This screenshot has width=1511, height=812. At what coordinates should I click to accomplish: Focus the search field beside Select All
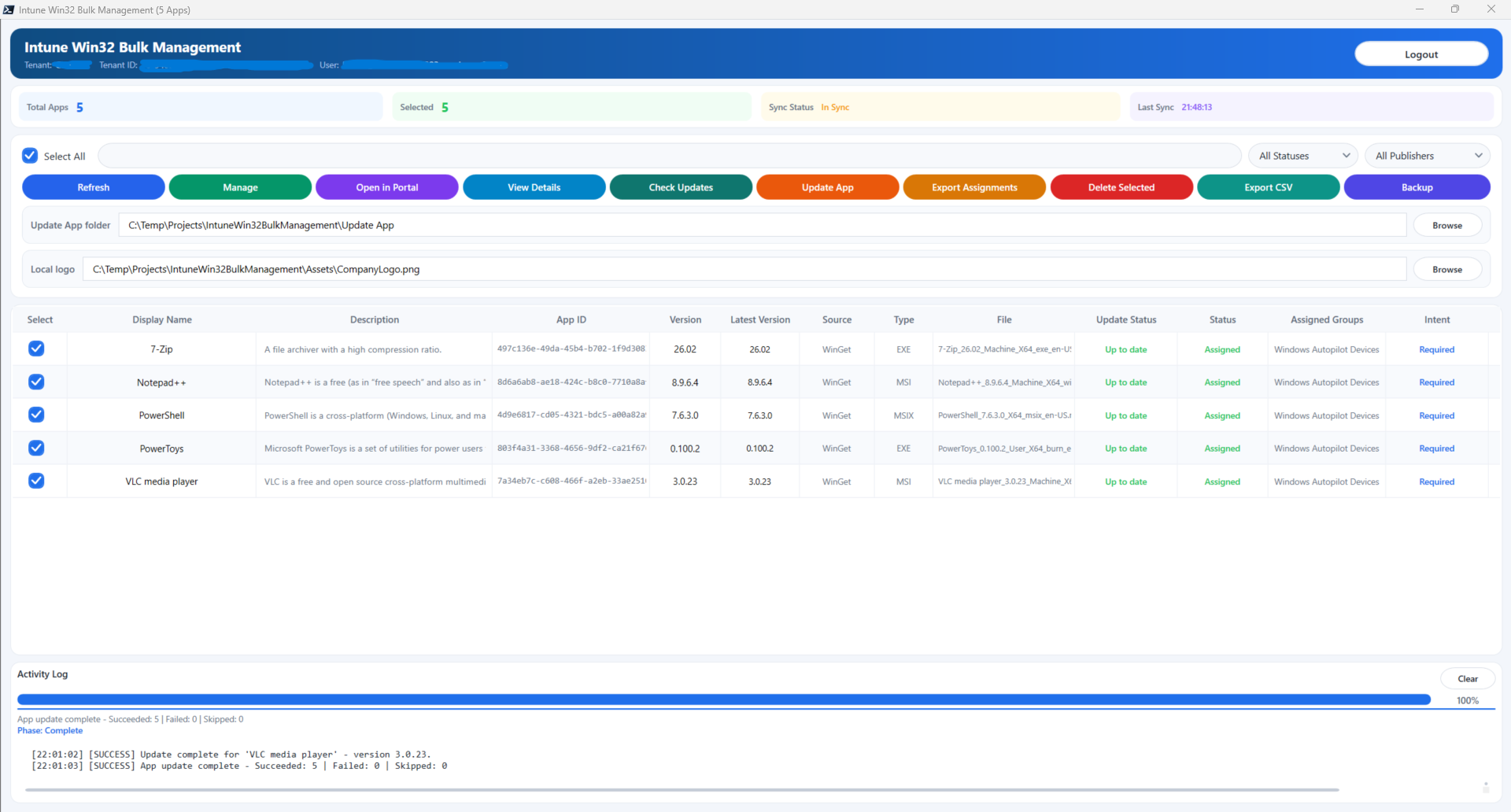tap(670, 156)
